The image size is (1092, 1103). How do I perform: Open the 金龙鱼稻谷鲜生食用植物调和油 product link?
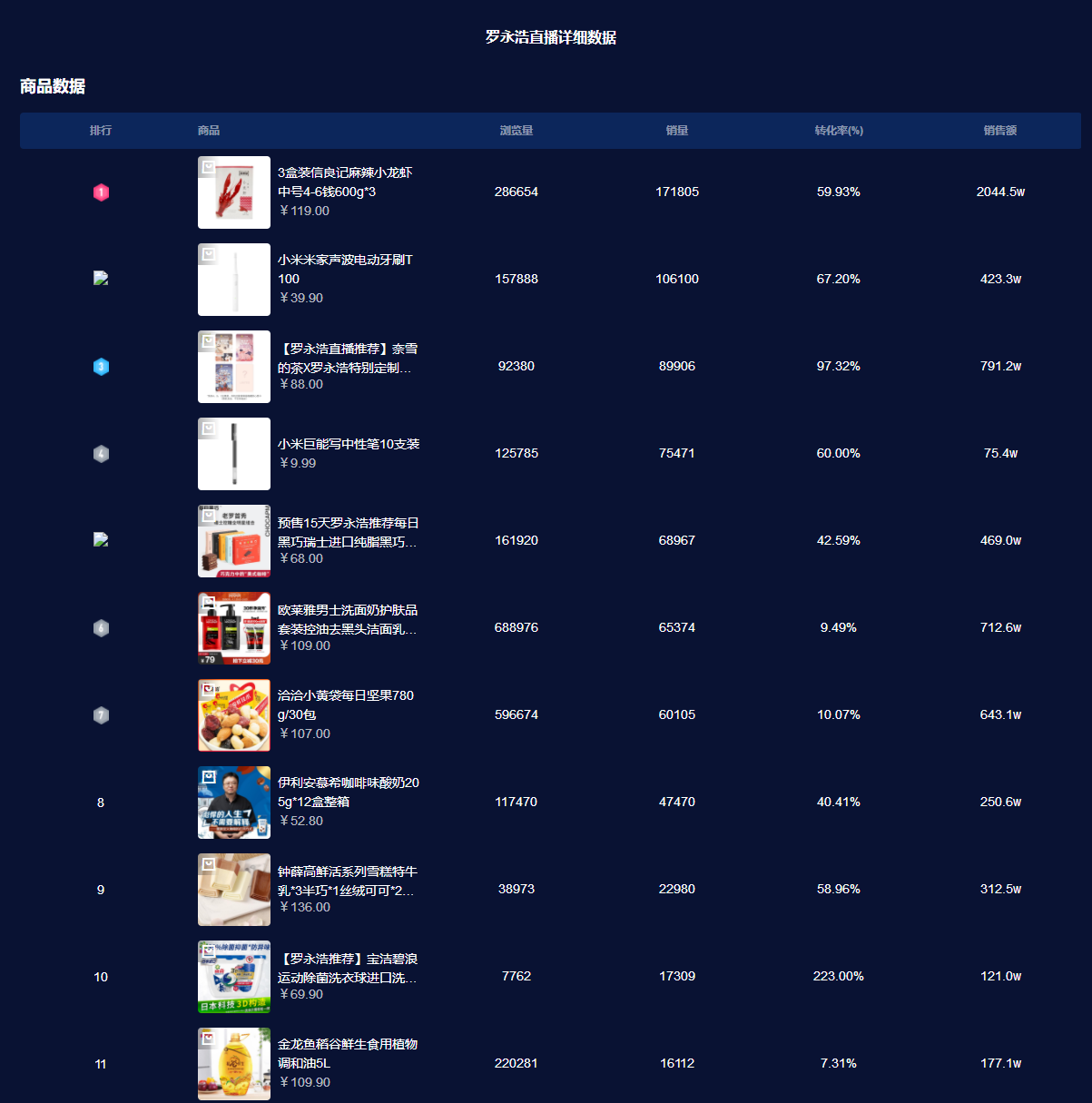[347, 1053]
